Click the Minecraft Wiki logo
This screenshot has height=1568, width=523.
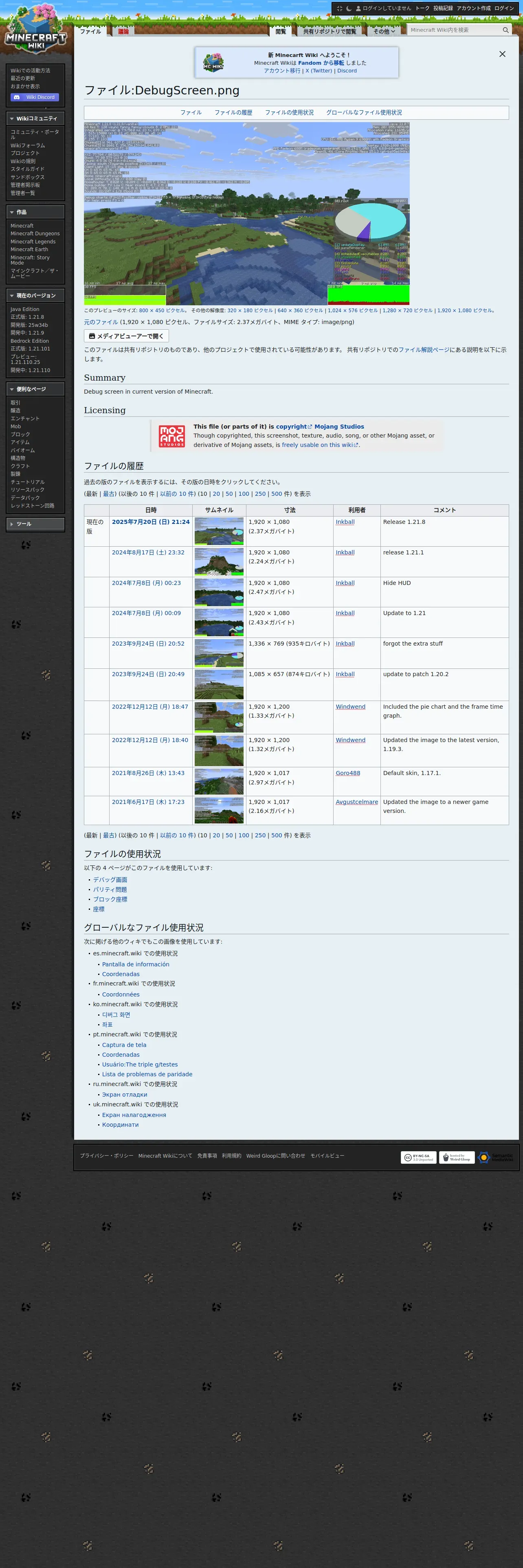click(35, 28)
